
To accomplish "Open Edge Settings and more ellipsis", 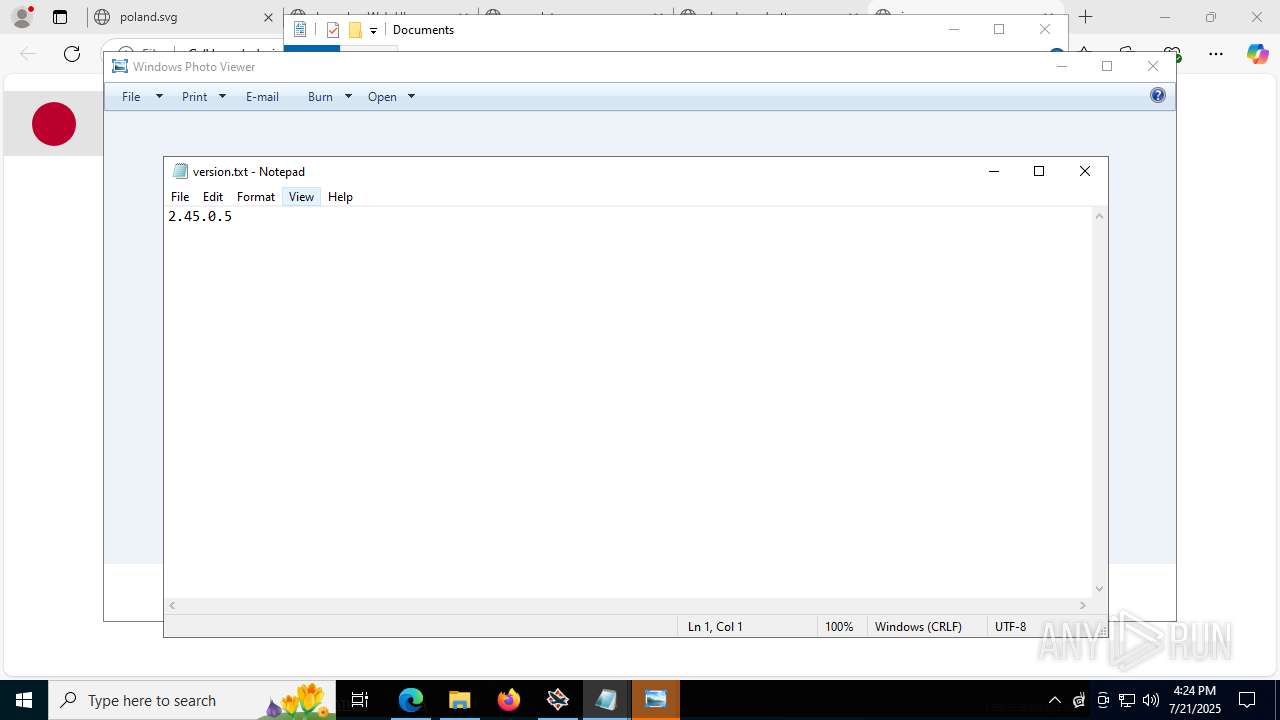I will click(x=1216, y=54).
